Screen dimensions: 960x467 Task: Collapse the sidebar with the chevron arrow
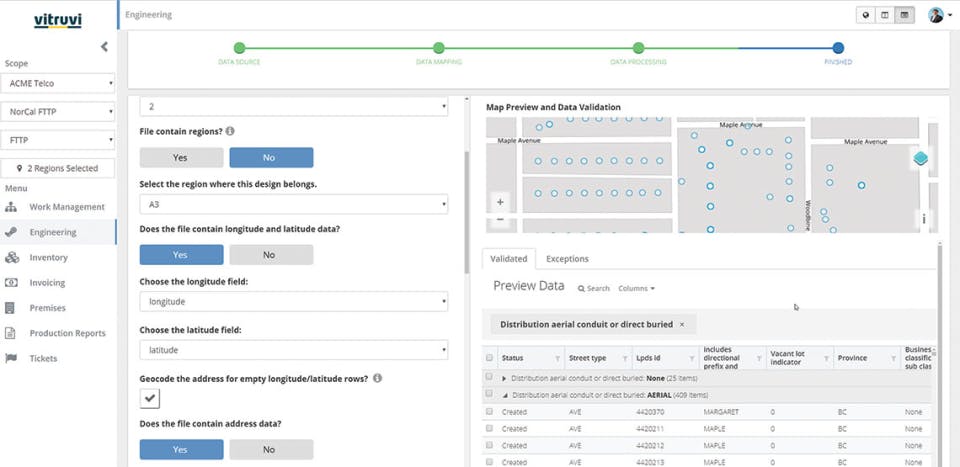(x=104, y=47)
